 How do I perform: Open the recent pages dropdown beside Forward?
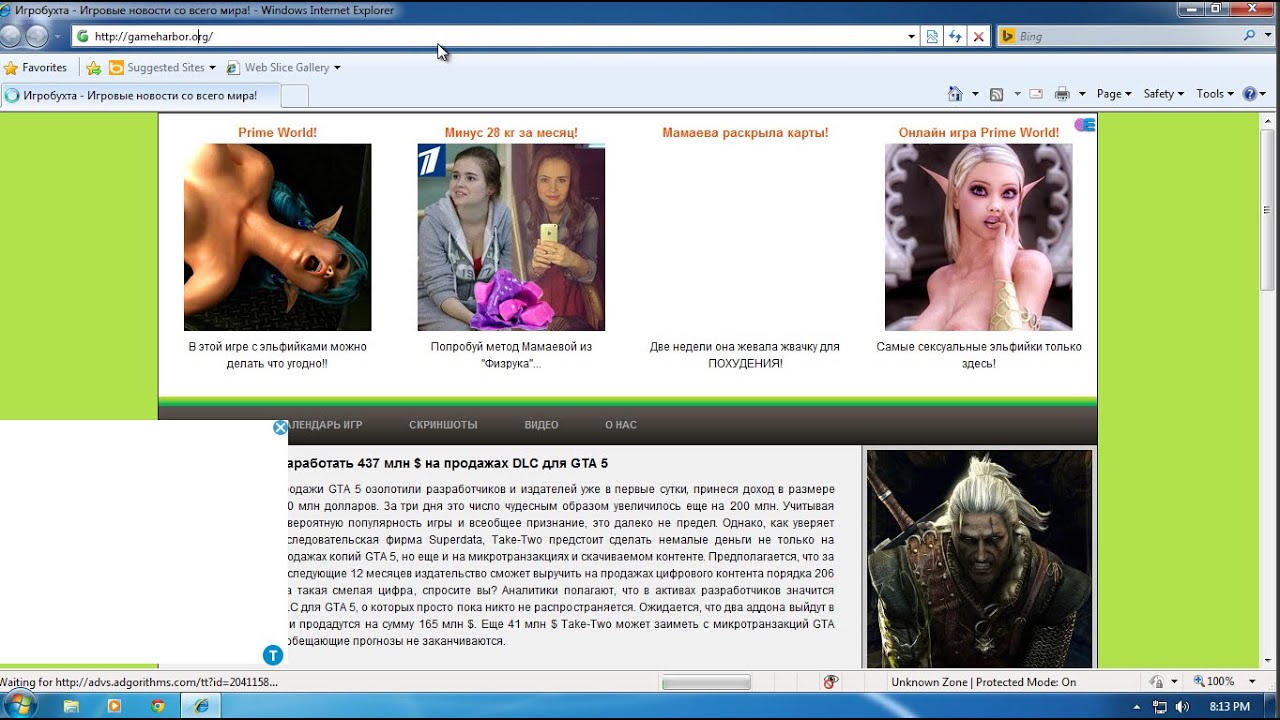pos(57,37)
